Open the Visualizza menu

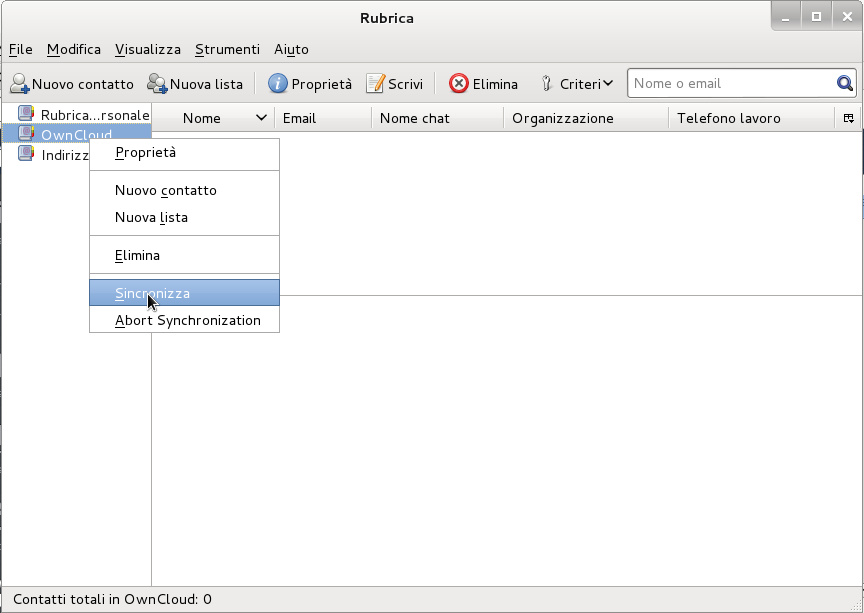[x=148, y=49]
